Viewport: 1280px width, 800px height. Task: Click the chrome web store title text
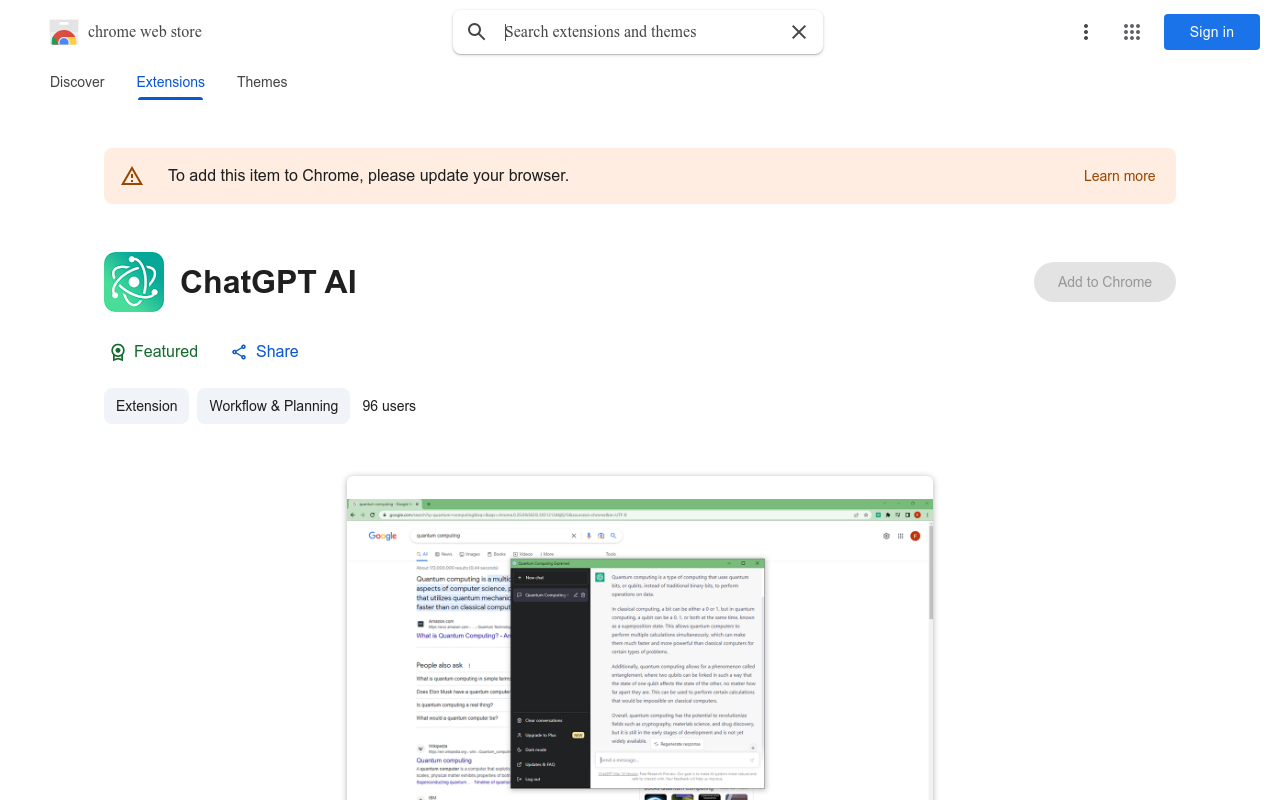click(145, 32)
